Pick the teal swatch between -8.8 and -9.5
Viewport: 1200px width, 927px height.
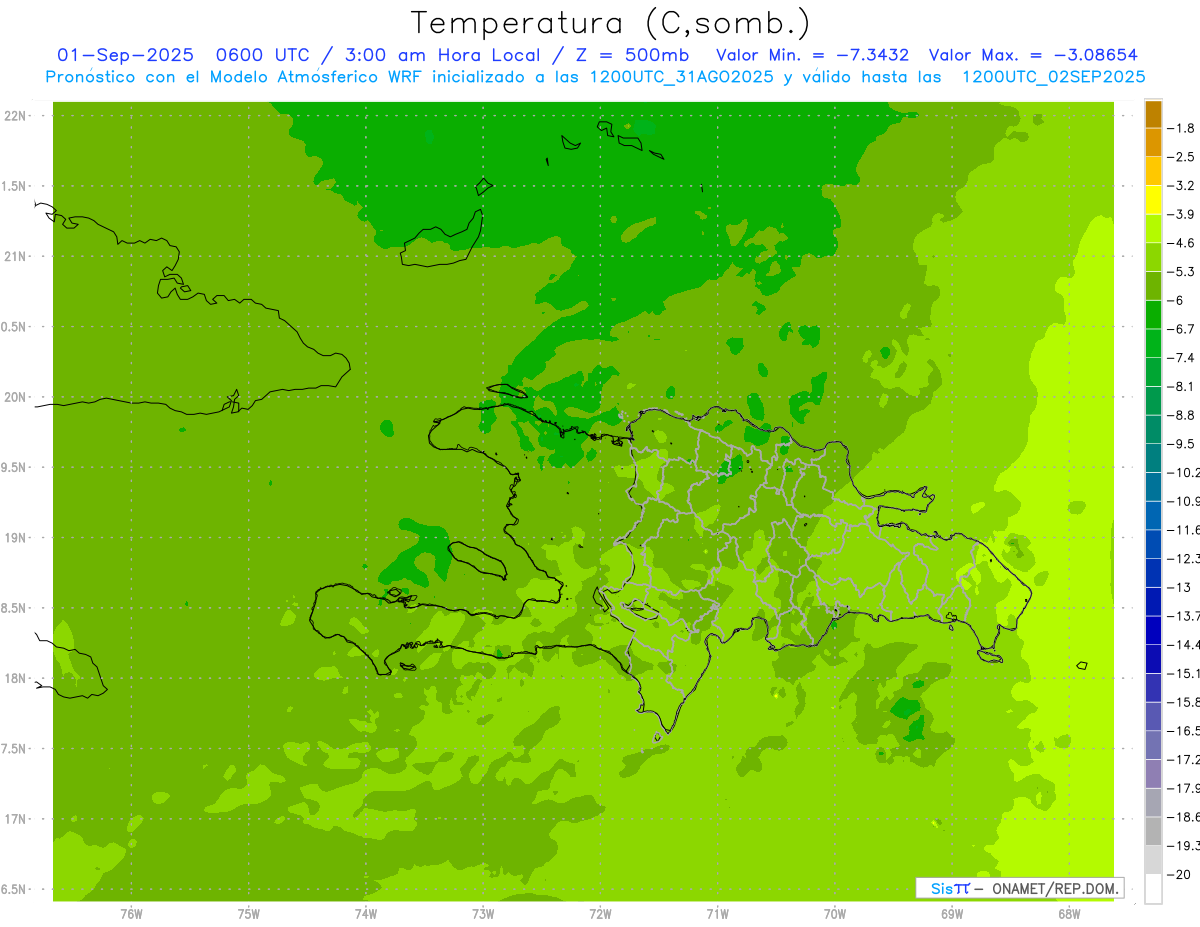1154,430
